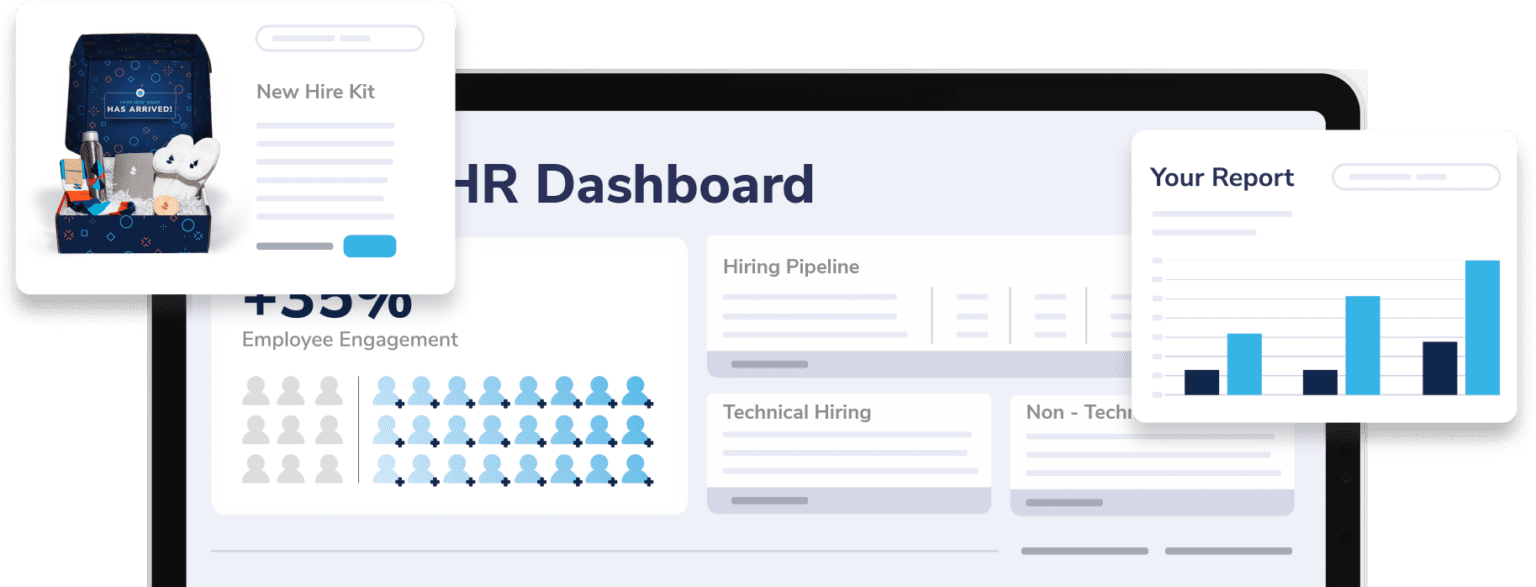Select first blue employee icon in top row
The width and height of the screenshot is (1536, 587).
click(x=387, y=391)
